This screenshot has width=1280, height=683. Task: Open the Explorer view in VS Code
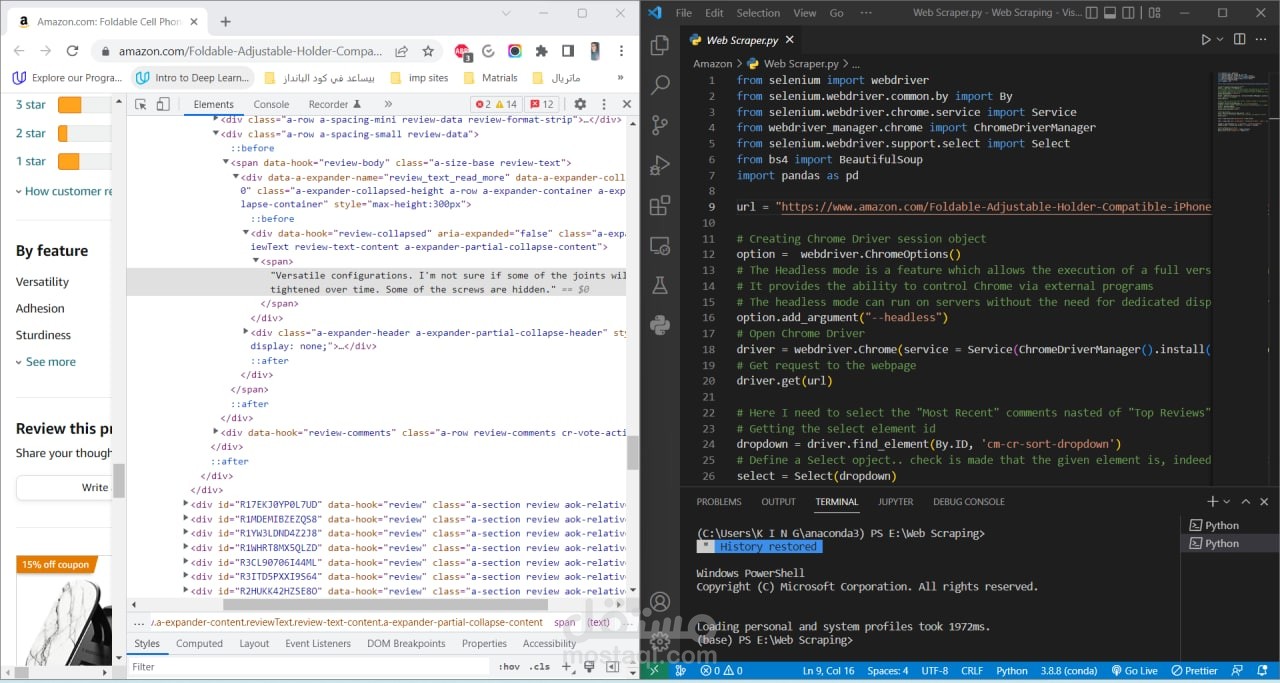pyautogui.click(x=660, y=46)
